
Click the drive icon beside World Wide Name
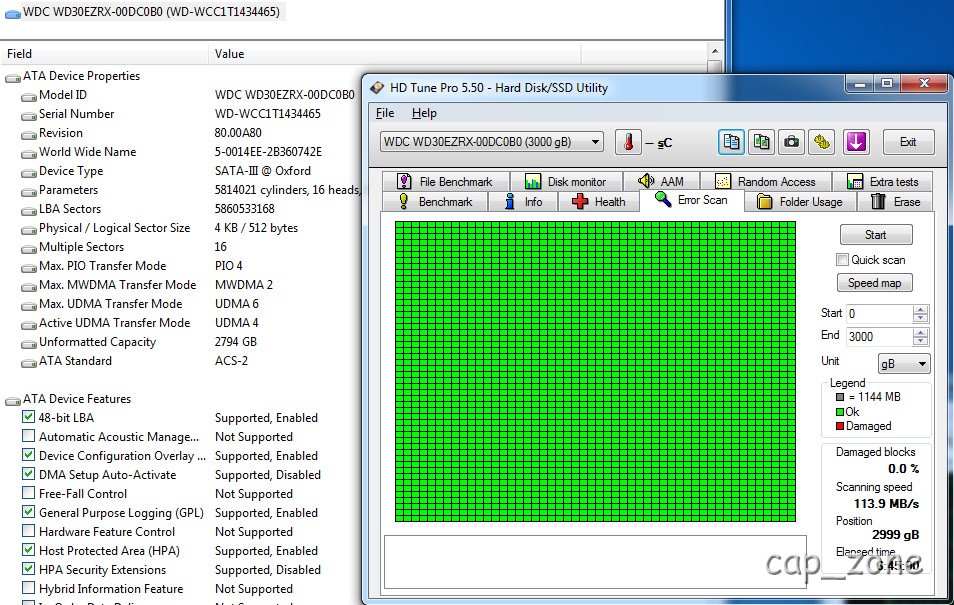(28, 153)
